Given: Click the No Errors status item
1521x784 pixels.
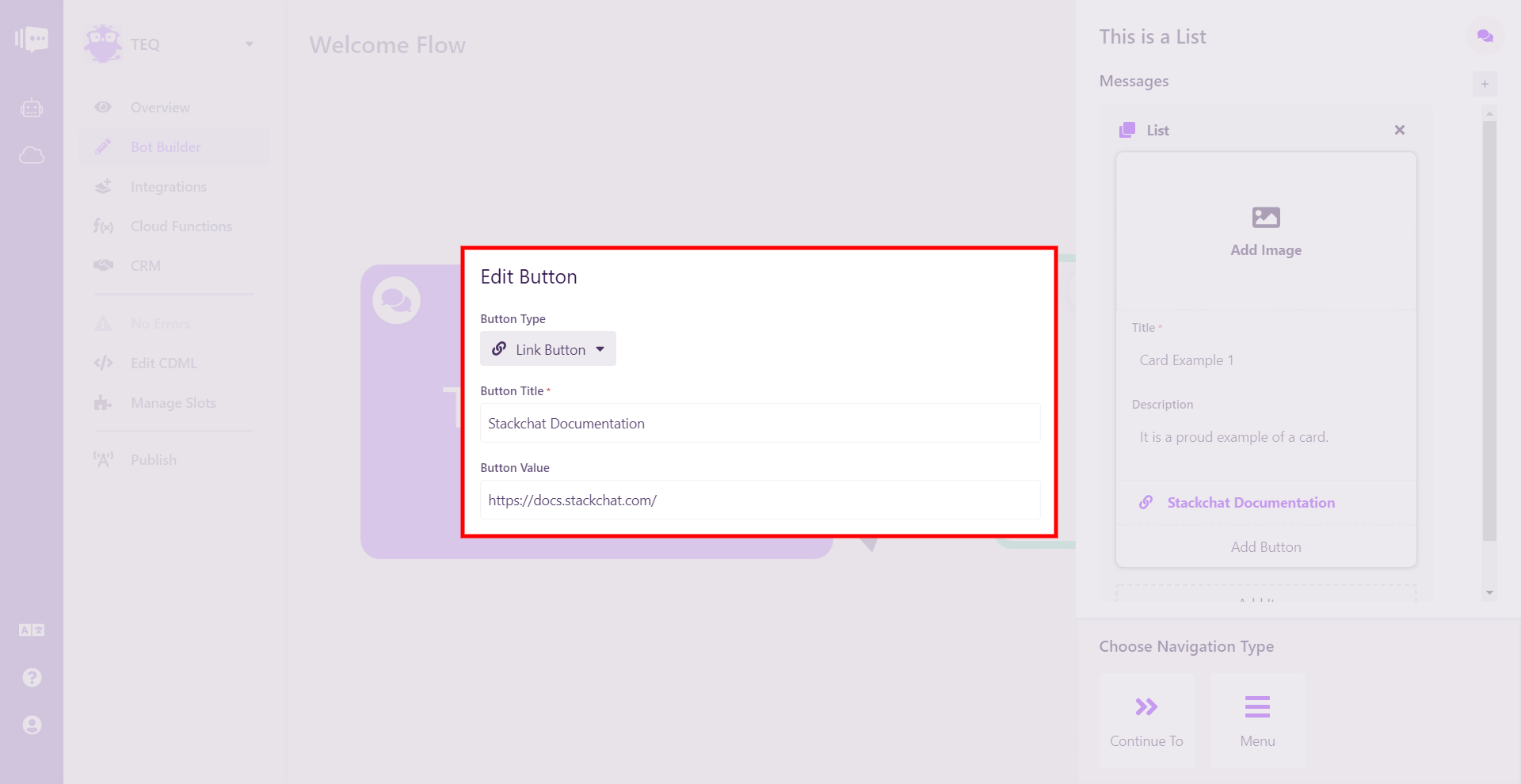Looking at the screenshot, I should point(174,324).
